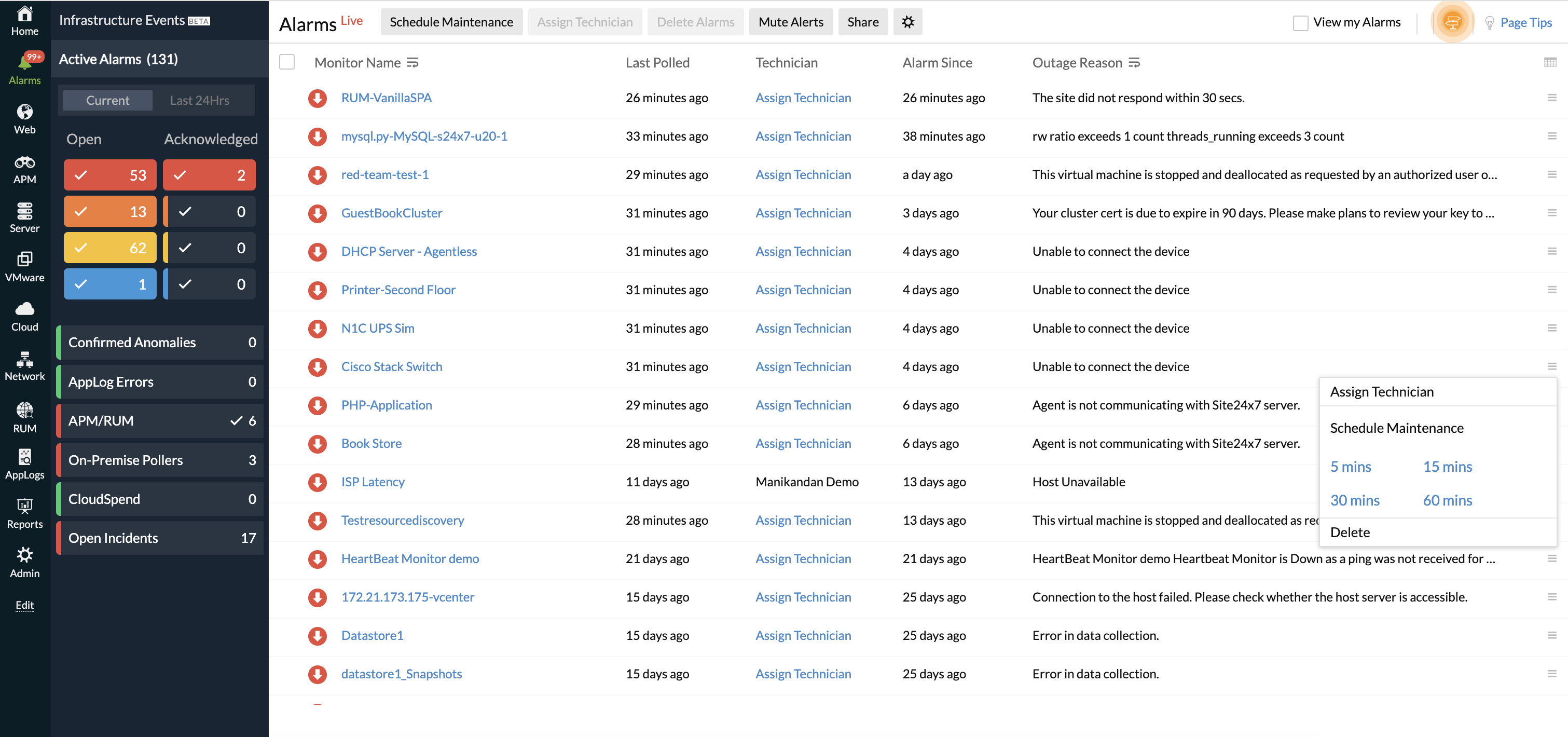
Task: Open the Alarms bell icon in sidebar
Action: 24,63
